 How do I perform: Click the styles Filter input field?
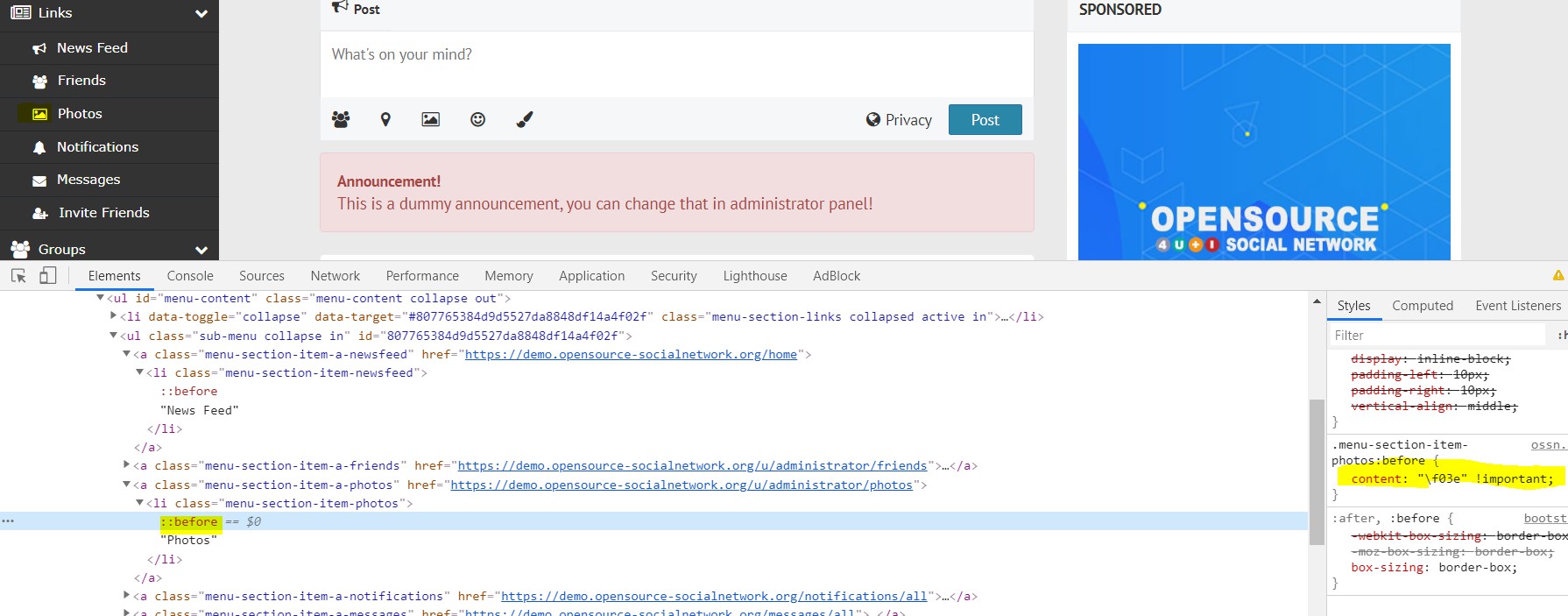[x=1437, y=336]
